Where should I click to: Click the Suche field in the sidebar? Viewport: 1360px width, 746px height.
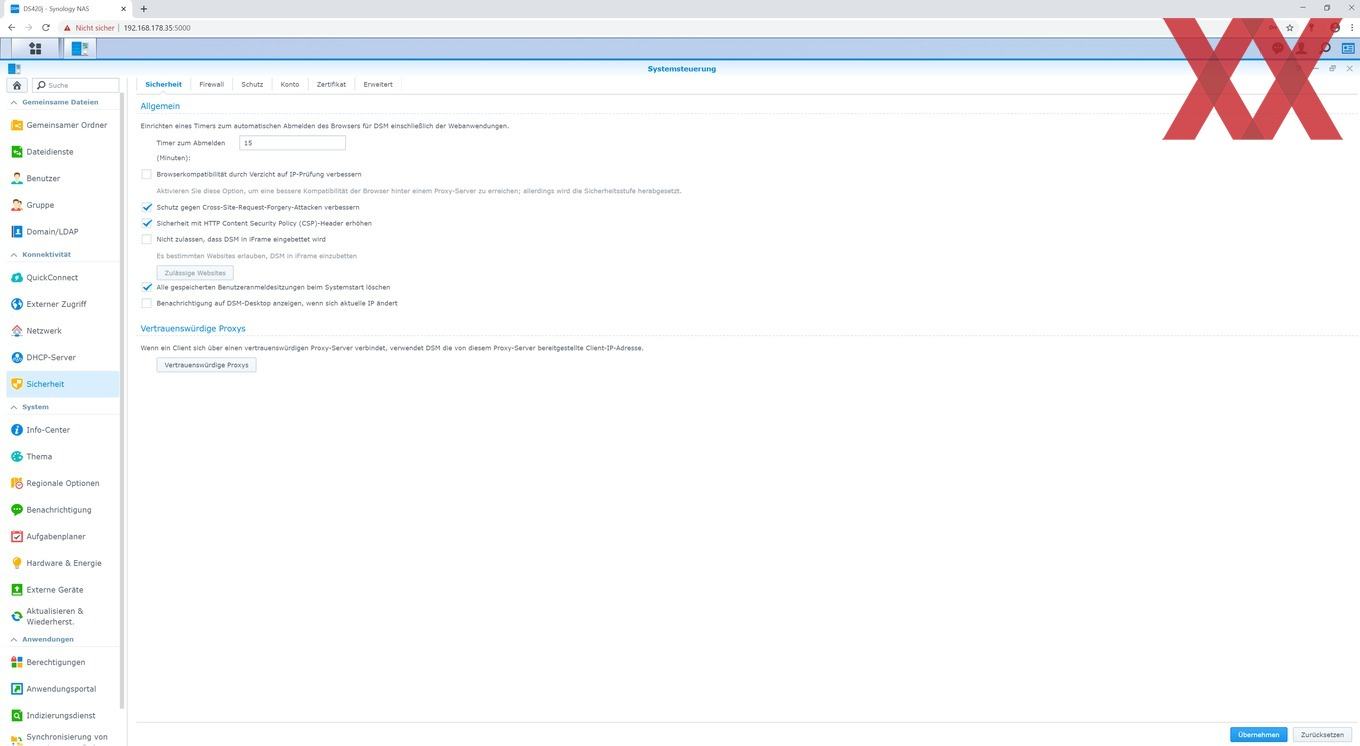[x=76, y=85]
